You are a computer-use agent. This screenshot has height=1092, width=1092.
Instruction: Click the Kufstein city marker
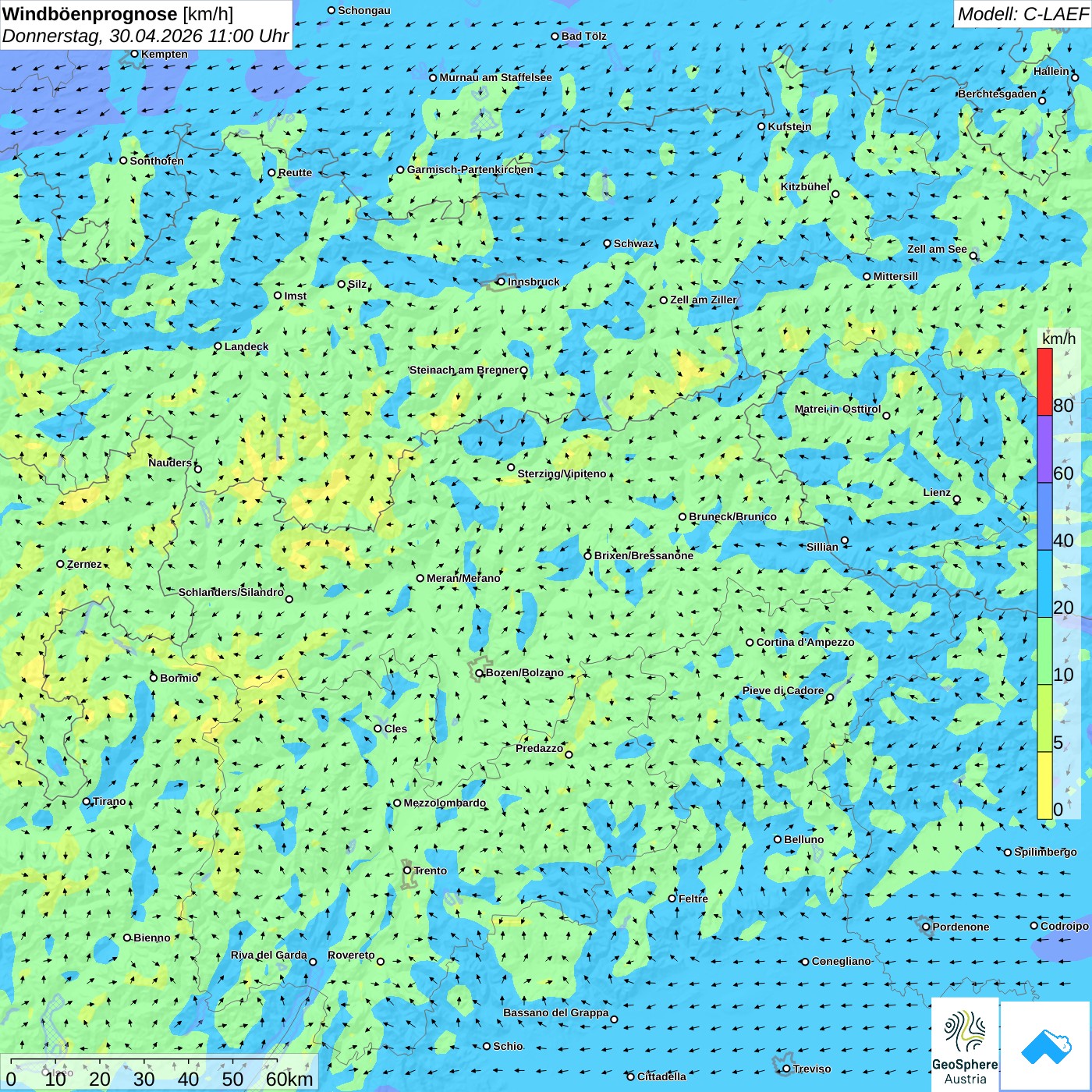[x=761, y=126]
